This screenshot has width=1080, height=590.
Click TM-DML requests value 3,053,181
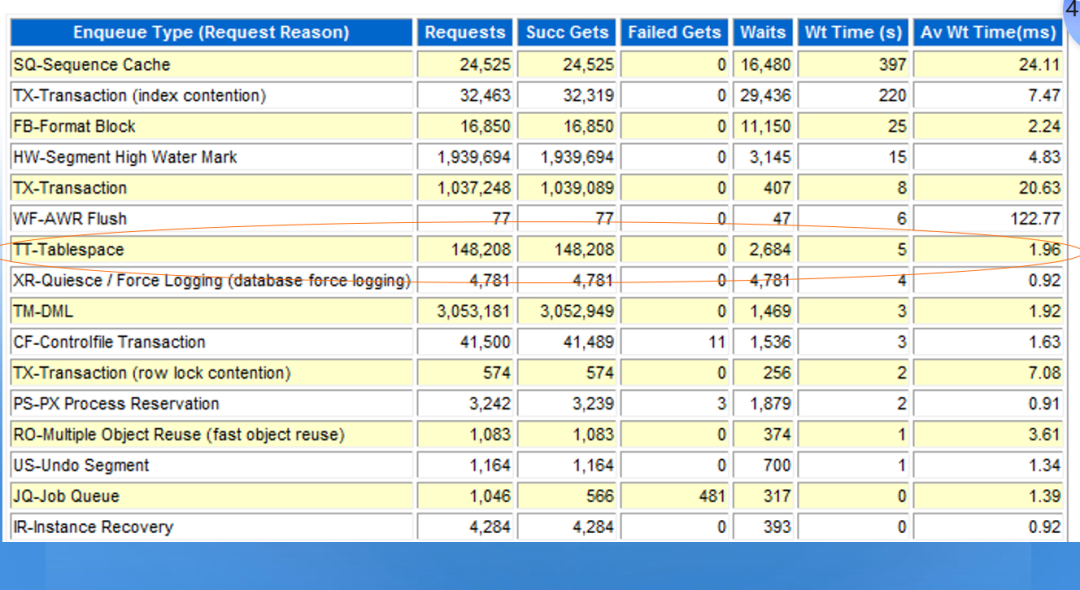(474, 311)
